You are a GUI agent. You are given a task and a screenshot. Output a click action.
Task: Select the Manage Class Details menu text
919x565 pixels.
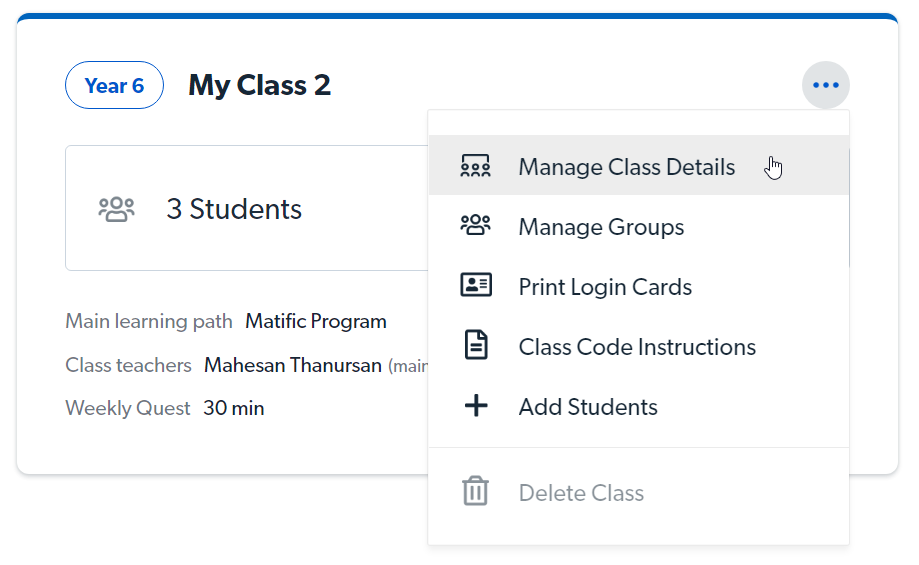click(626, 167)
